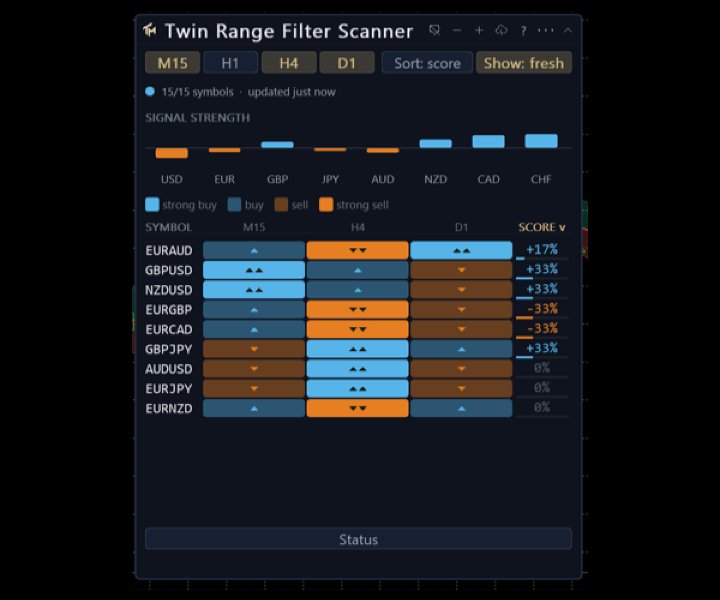The height and width of the screenshot is (600, 720).
Task: Click the strong buy legend swatch
Action: [152, 205]
